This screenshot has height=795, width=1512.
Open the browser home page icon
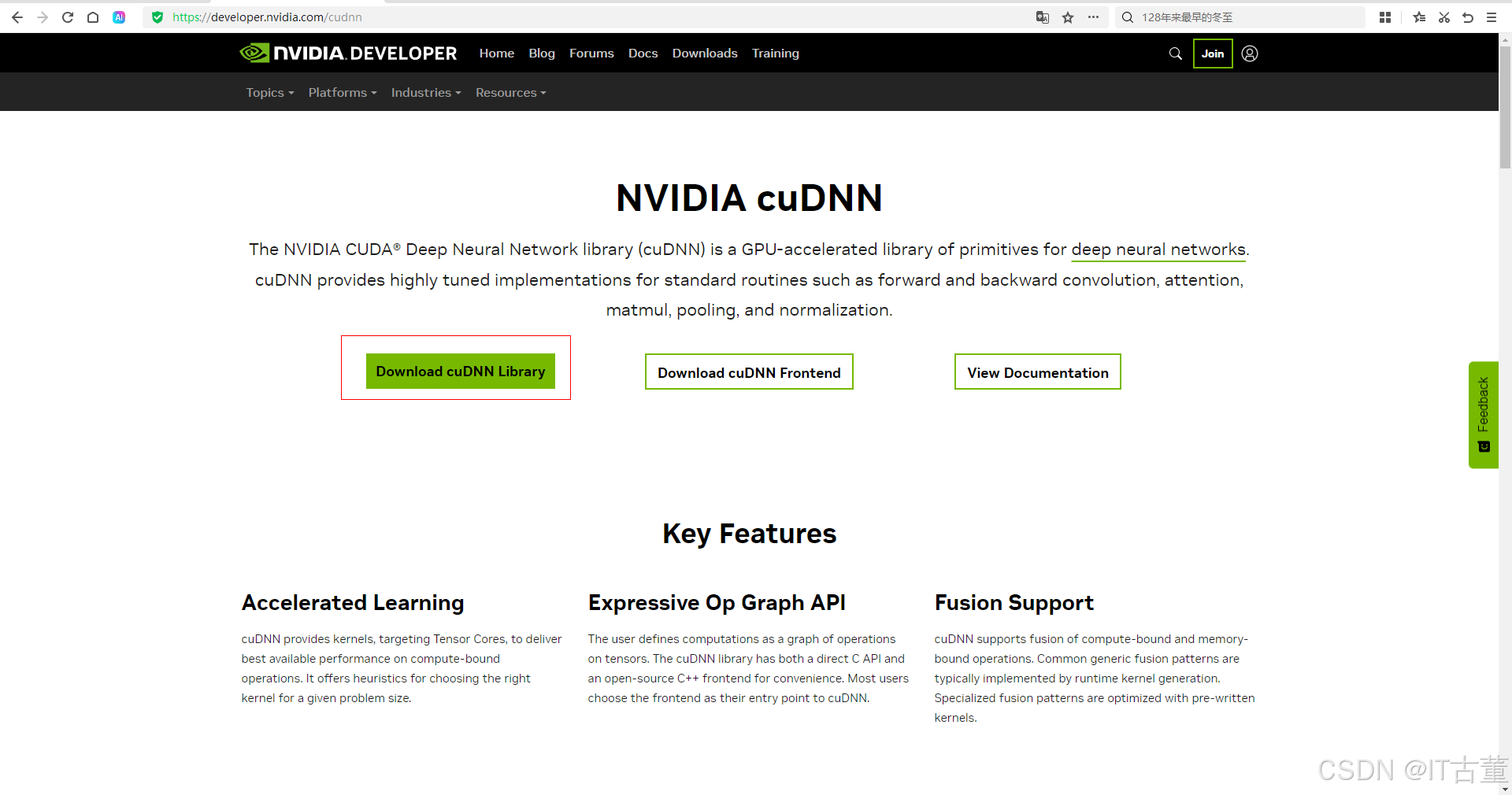[93, 17]
